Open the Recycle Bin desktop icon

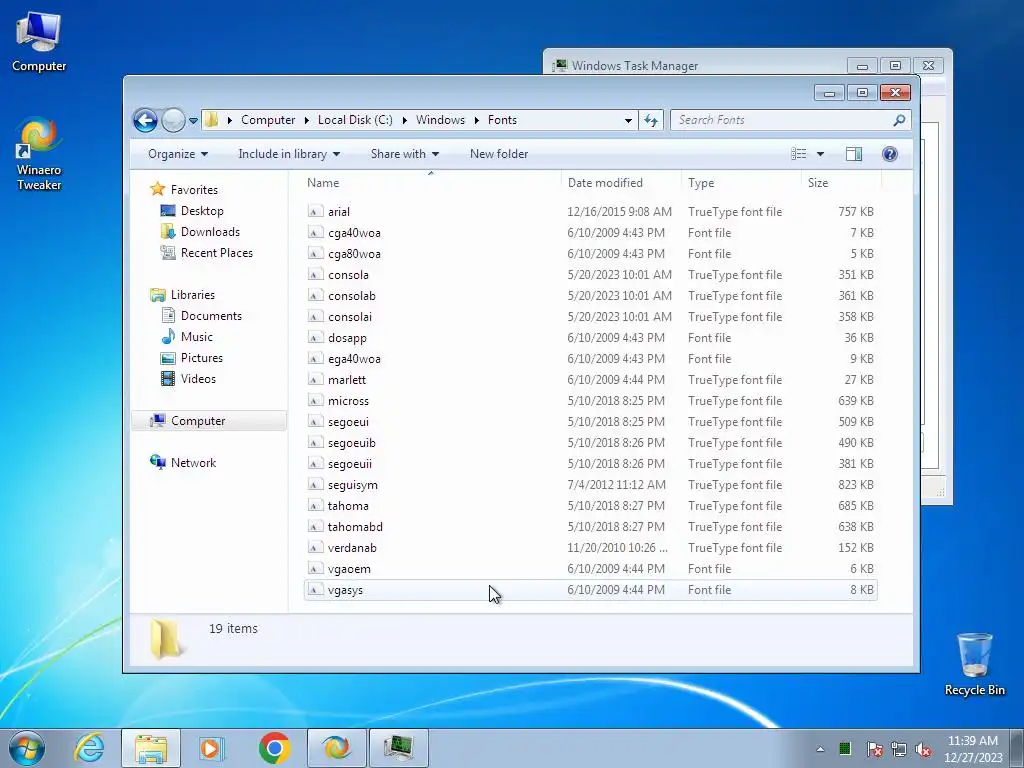[974, 664]
